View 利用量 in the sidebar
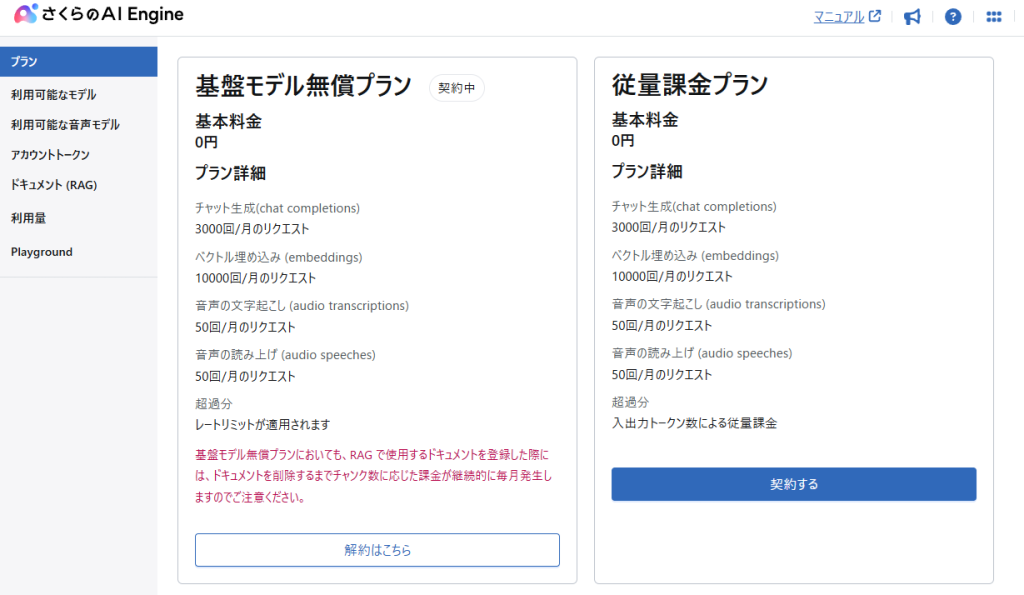 tap(28, 217)
